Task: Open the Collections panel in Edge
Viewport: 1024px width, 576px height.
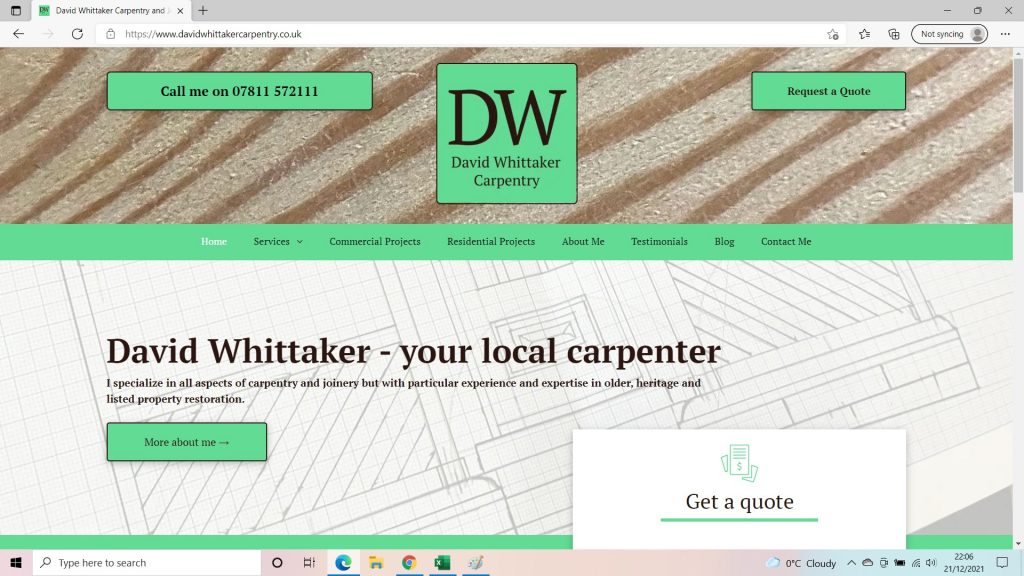Action: (893, 33)
